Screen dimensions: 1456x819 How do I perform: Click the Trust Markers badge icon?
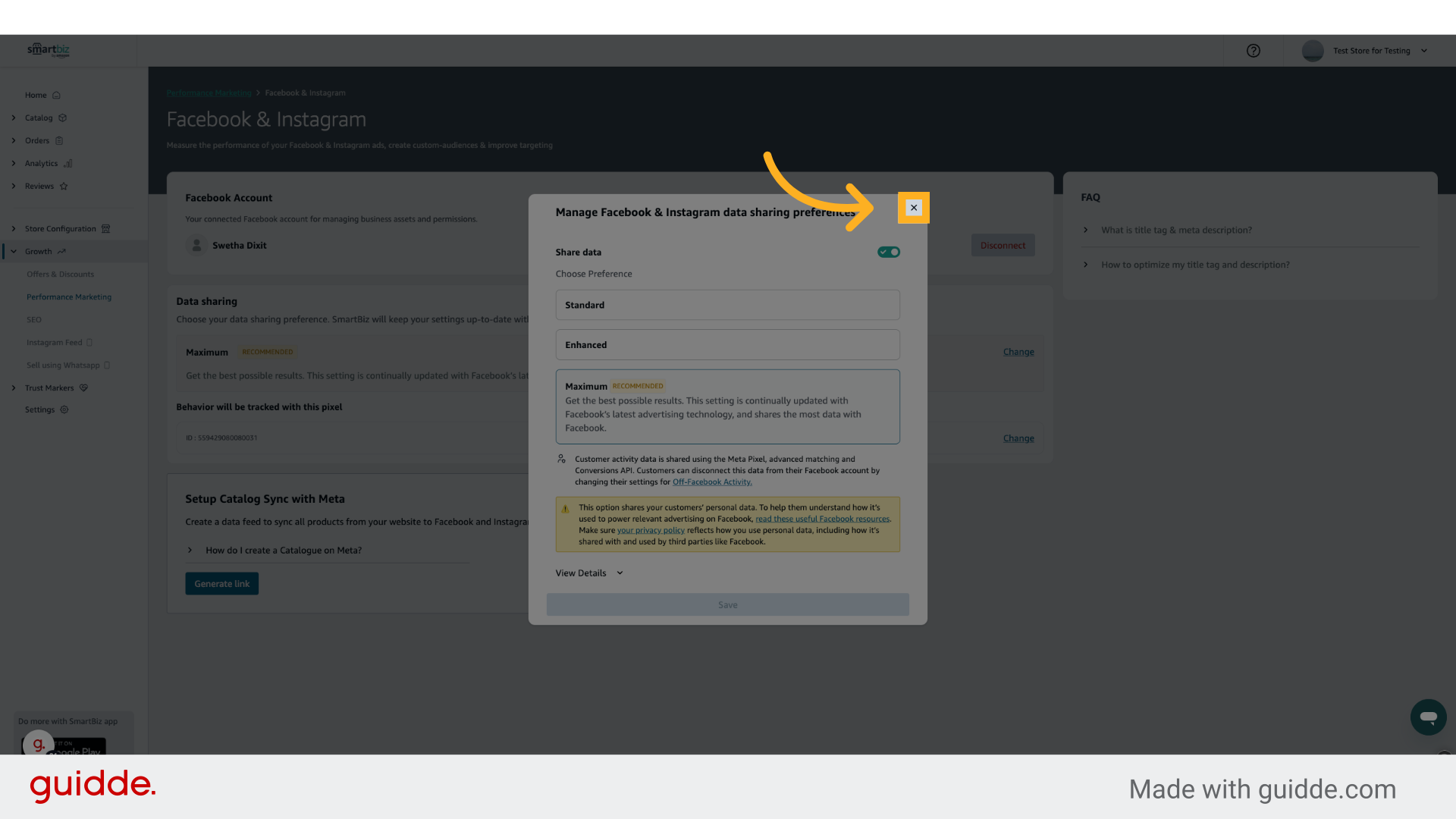click(x=84, y=388)
